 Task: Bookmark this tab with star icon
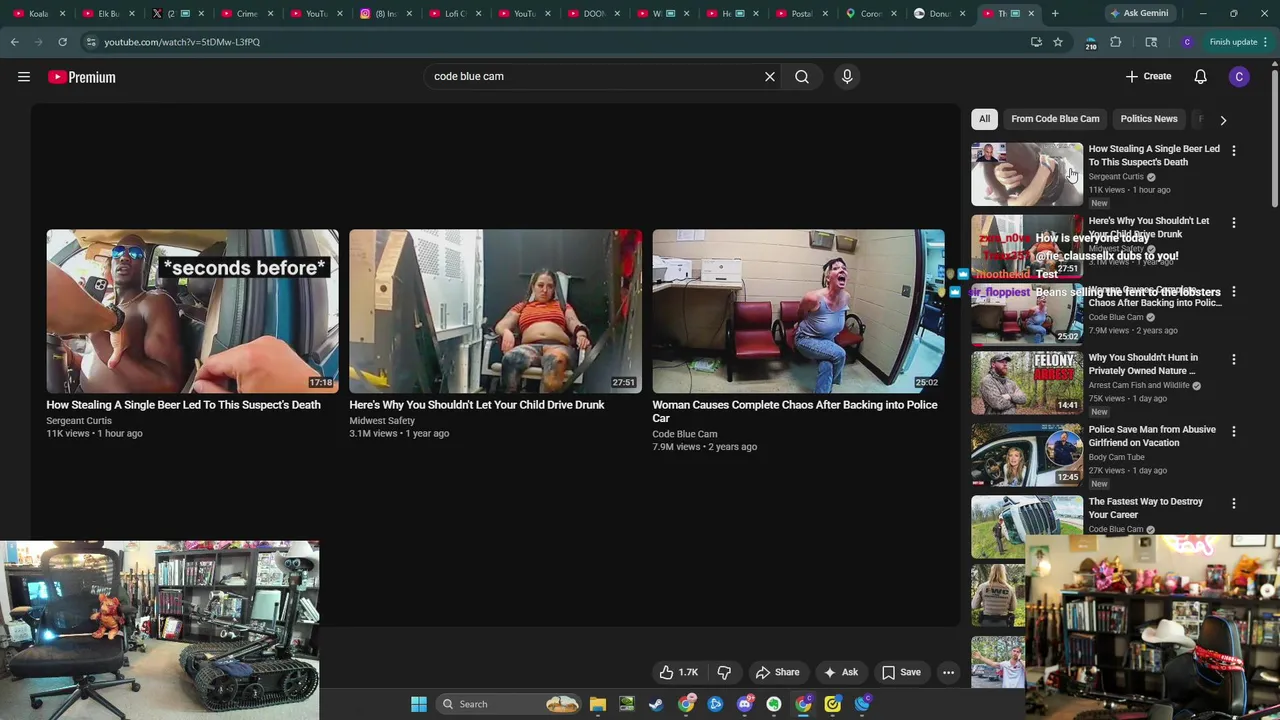pyautogui.click(x=1058, y=42)
